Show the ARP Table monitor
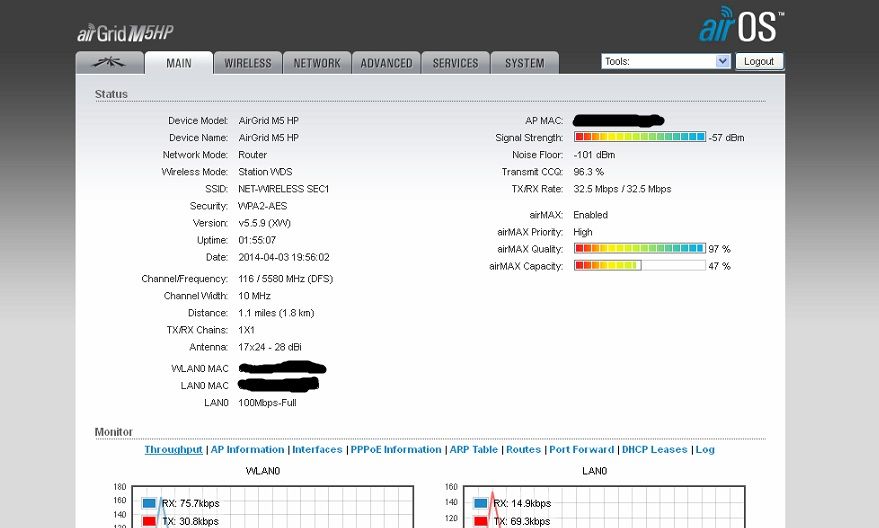Viewport: 879px width, 528px height. click(473, 450)
